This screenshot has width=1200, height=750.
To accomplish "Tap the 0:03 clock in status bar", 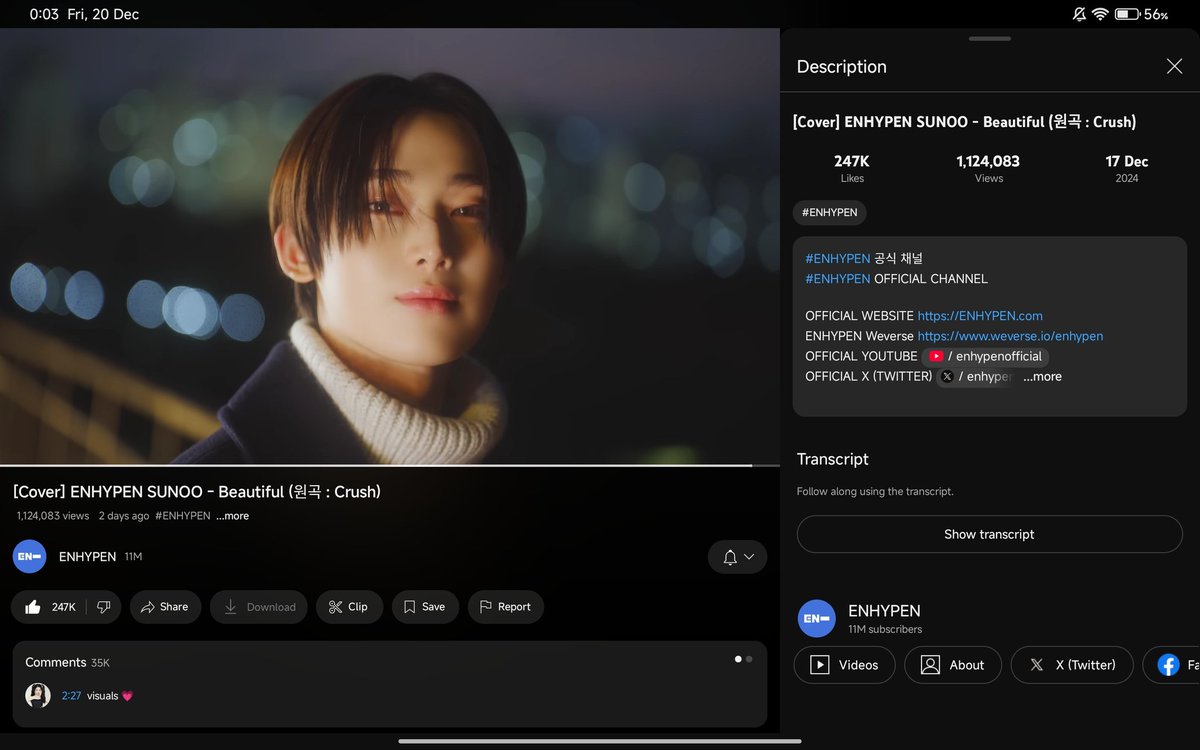I will click(x=44, y=14).
